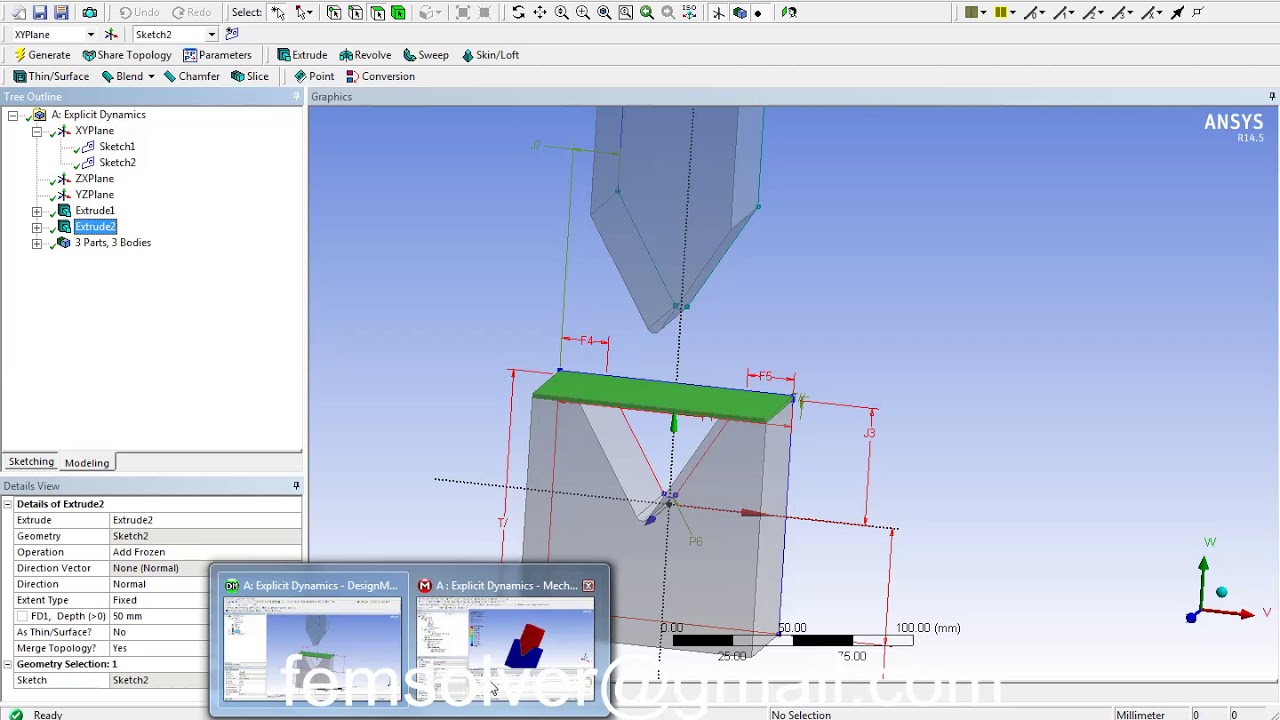The width and height of the screenshot is (1280, 720).
Task: Select YZPlane in the tree
Action: tap(94, 195)
